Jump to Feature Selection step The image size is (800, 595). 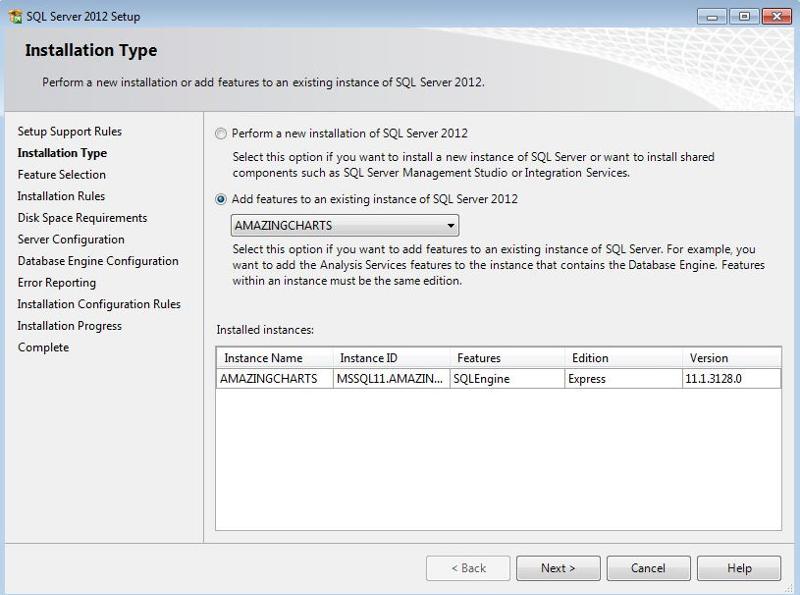(x=62, y=175)
